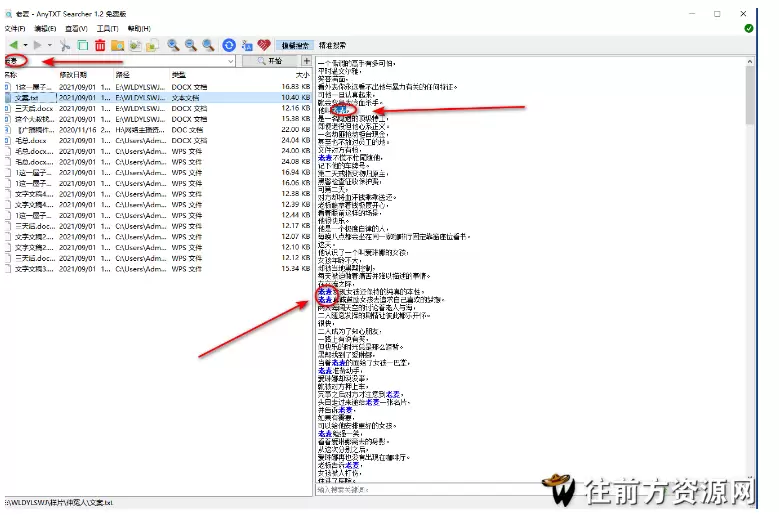The width and height of the screenshot is (779, 515).
Task: Open the 编辑(E) menu
Action: pyautogui.click(x=45, y=28)
